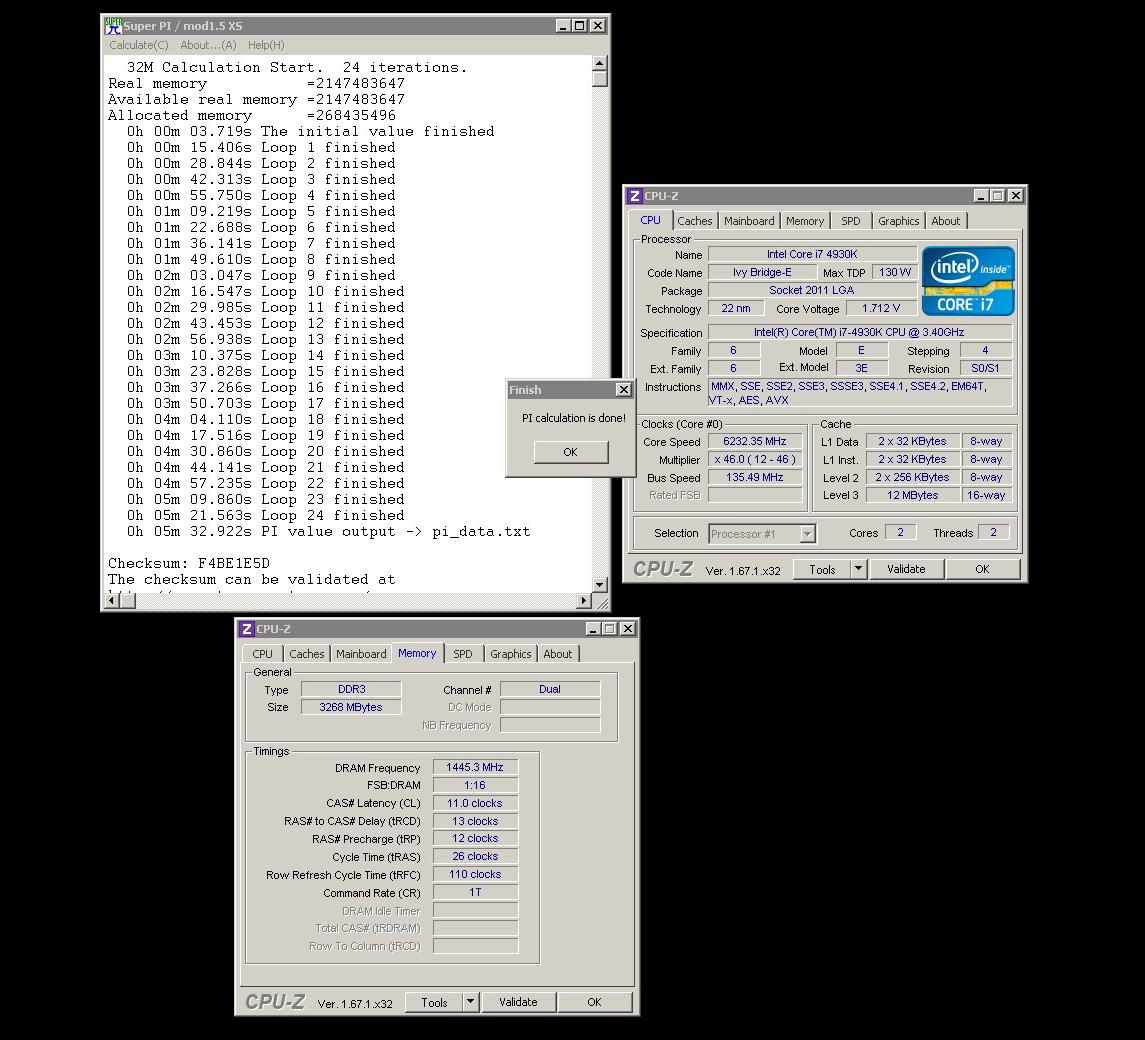This screenshot has width=1145, height=1040.
Task: Click the CPU-Z memory window Z icon
Action: click(x=247, y=629)
